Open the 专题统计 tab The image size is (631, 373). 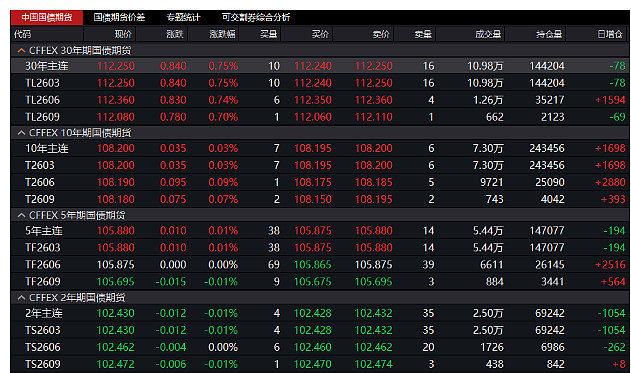[183, 17]
